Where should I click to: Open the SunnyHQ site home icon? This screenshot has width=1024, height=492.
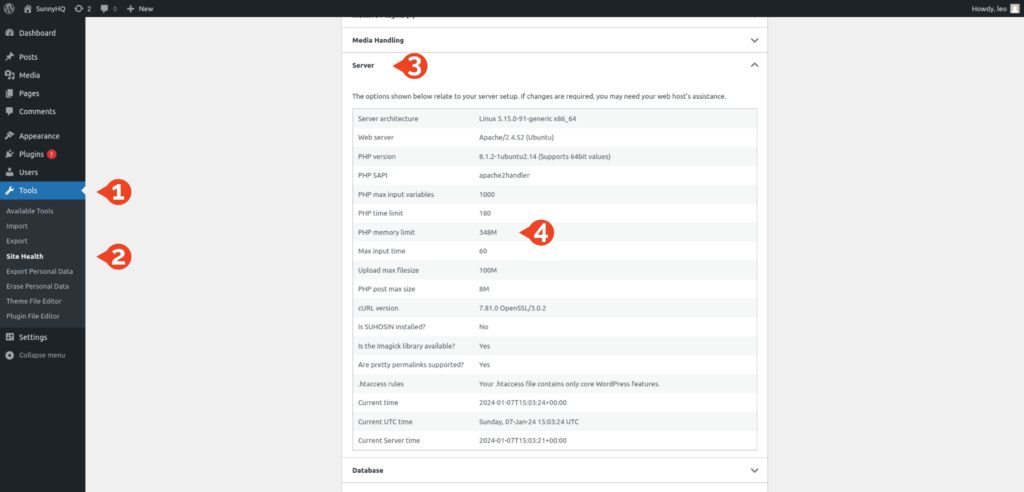27,8
